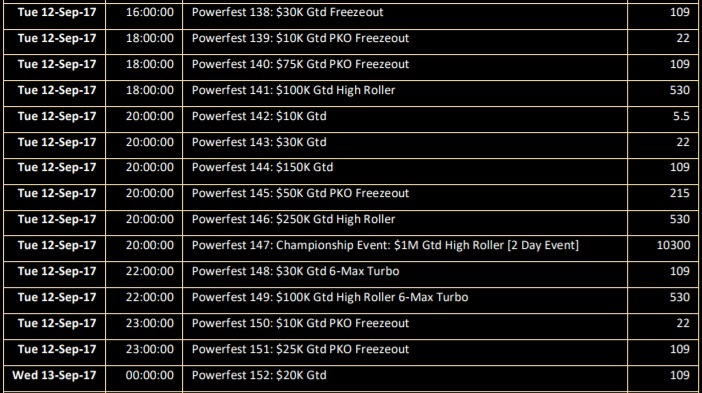The image size is (702, 393).
Task: Select Powerfest 148: $30K Gtd 6-Max Turbo
Action: (x=295, y=271)
